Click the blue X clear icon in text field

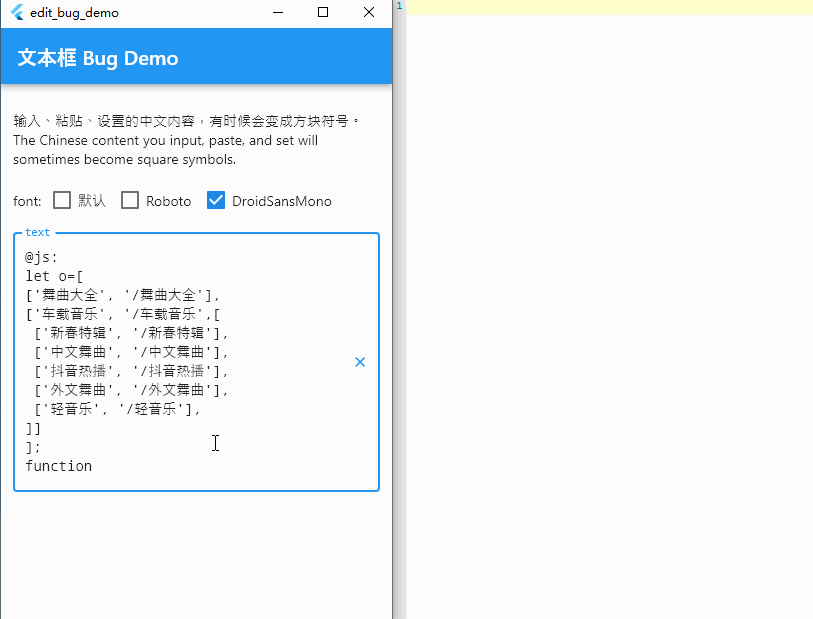(x=360, y=362)
